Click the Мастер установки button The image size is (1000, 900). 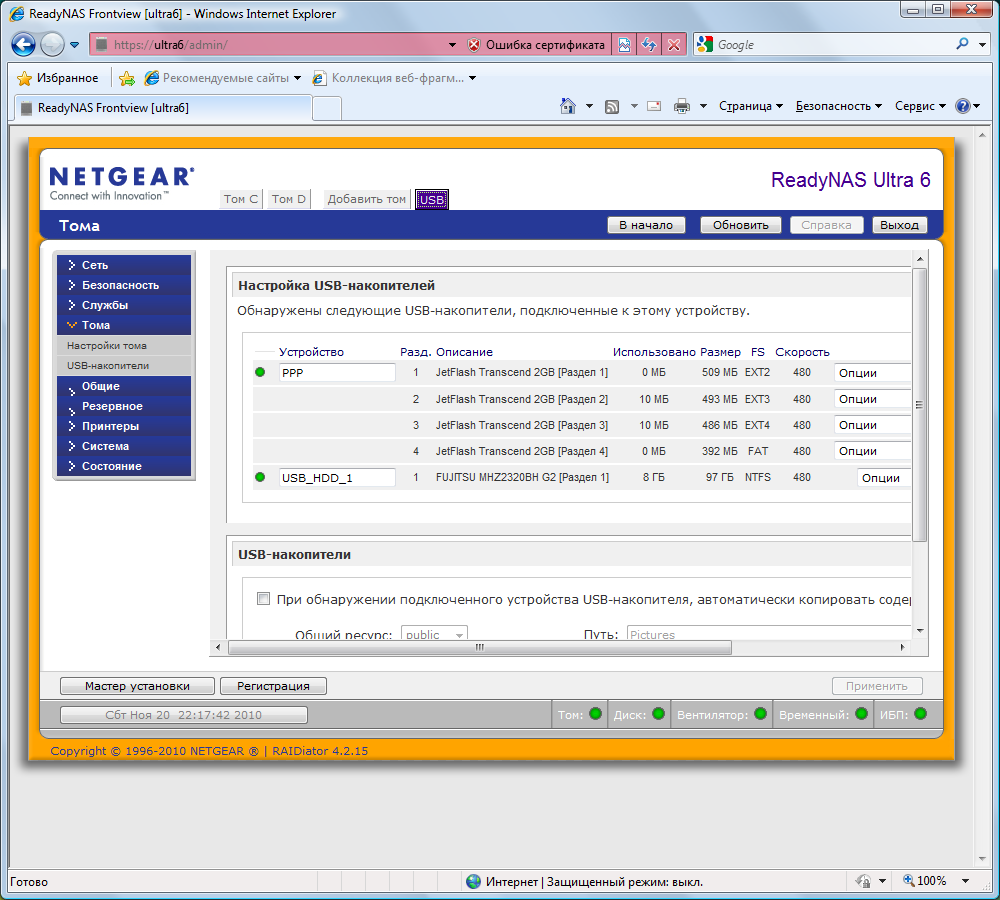(137, 686)
